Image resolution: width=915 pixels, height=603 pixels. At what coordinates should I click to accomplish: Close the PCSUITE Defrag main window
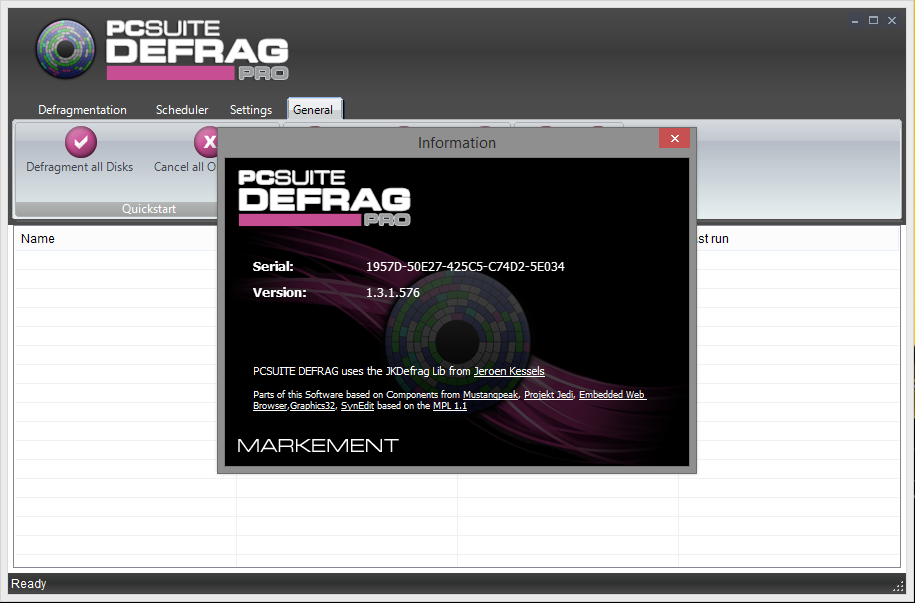892,21
